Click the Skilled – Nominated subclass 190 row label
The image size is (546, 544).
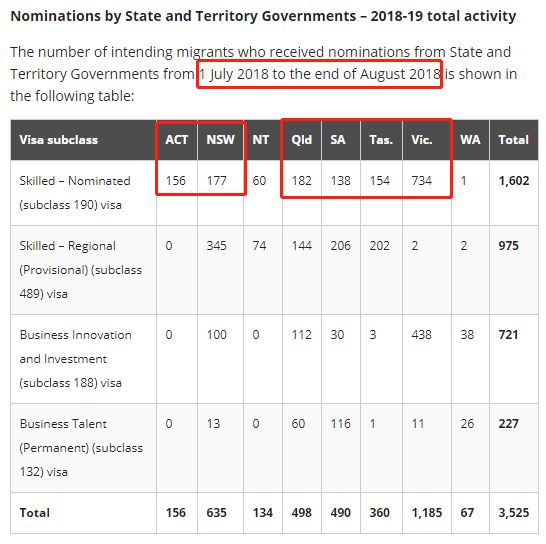click(x=75, y=193)
